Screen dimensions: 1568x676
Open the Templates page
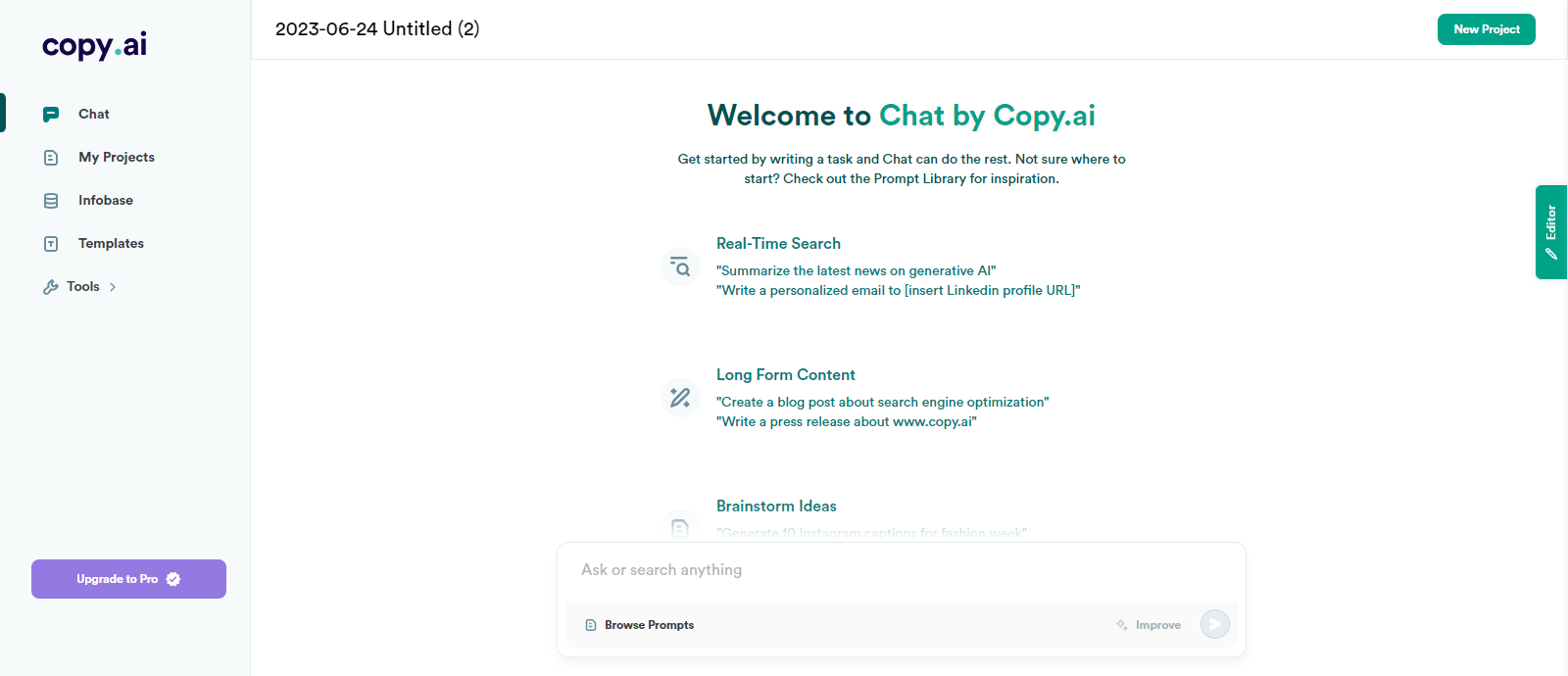[x=111, y=244]
